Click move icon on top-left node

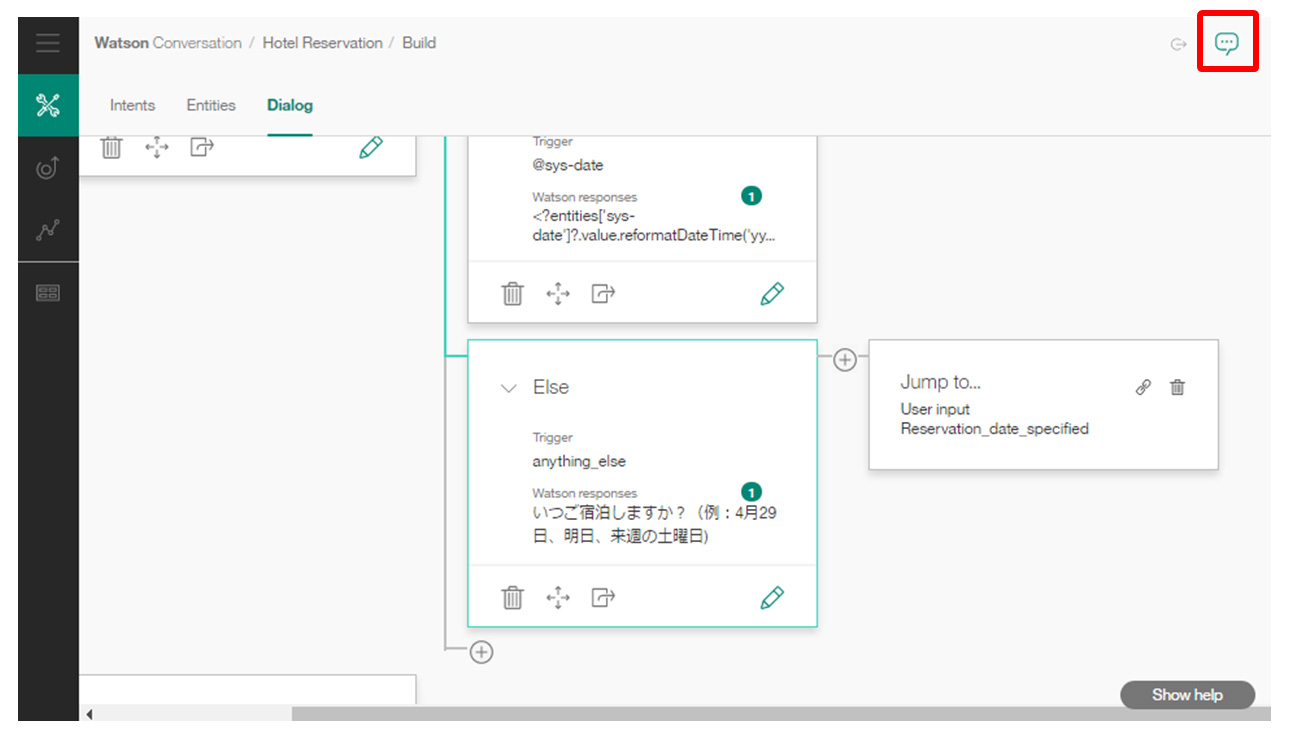pyautogui.click(x=157, y=148)
